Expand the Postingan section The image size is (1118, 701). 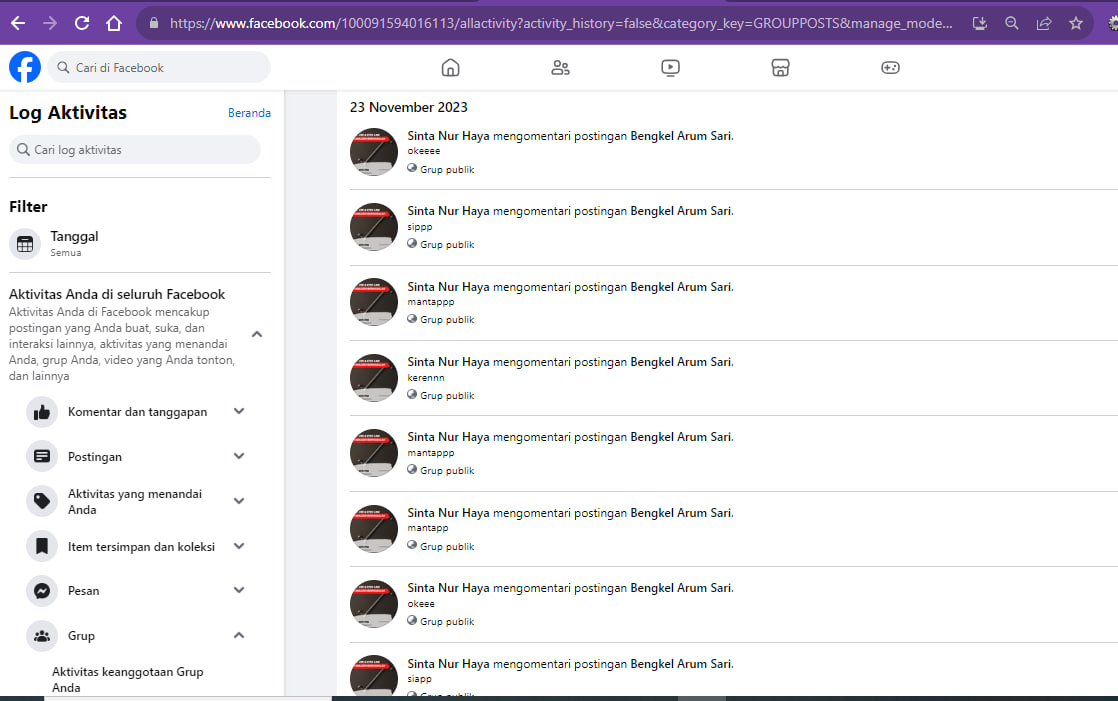tap(239, 456)
